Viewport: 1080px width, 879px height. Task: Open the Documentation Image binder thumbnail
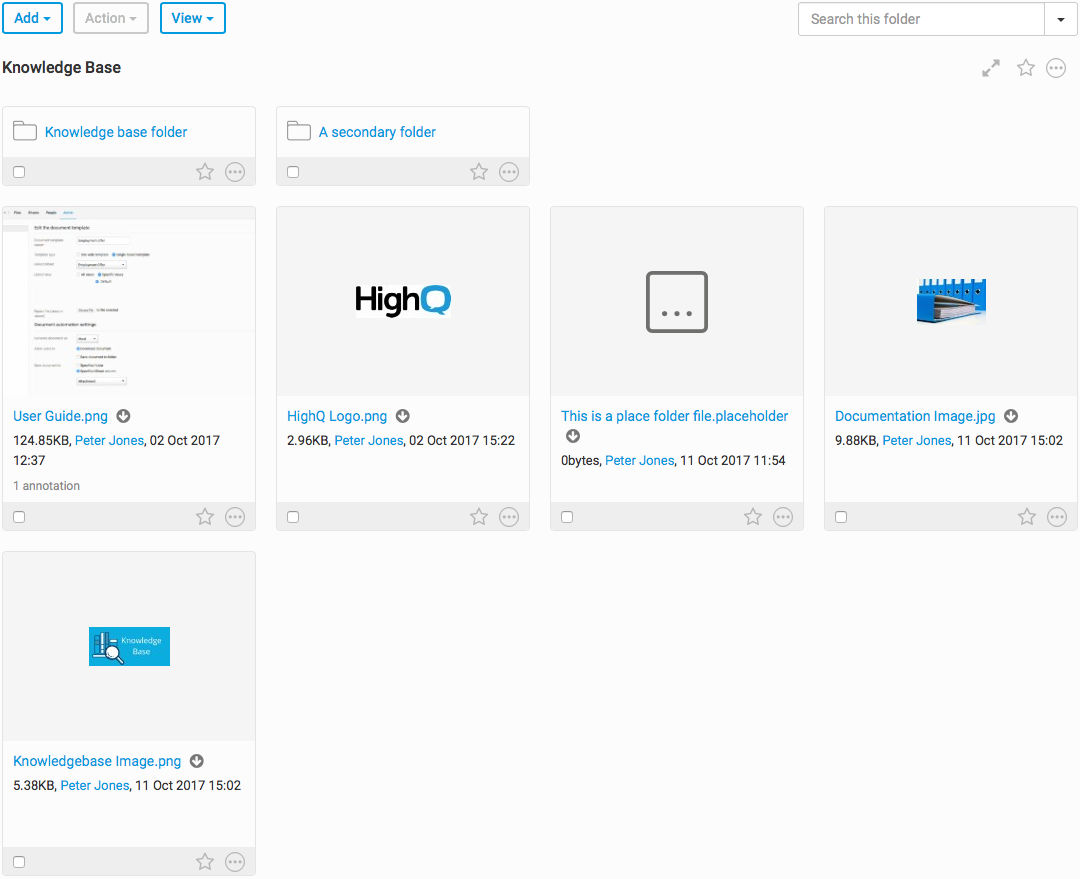point(951,300)
